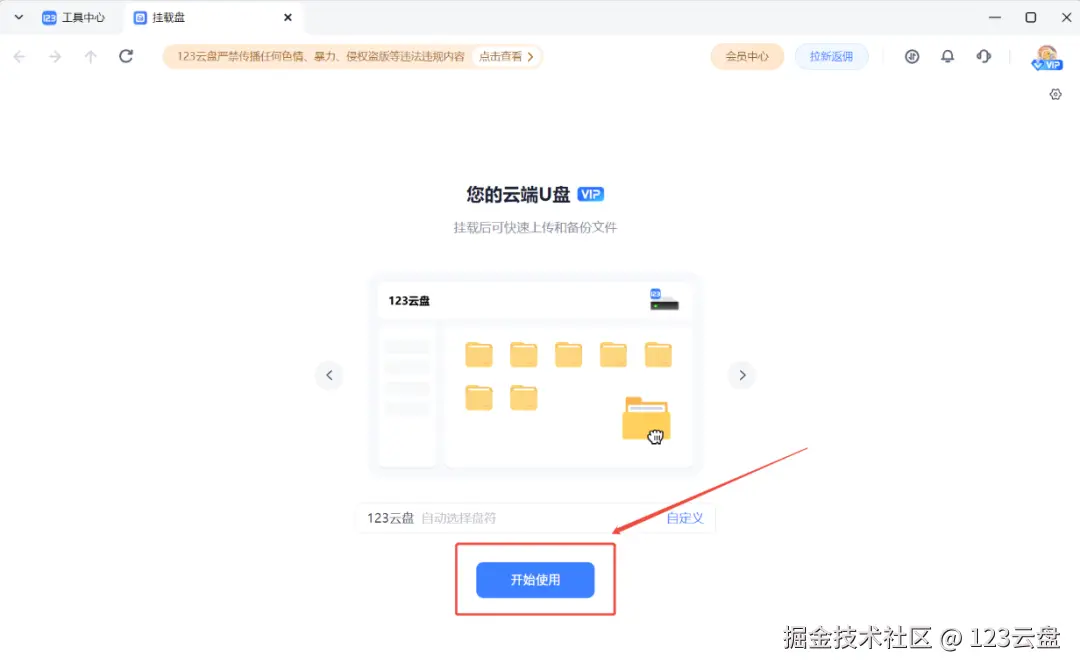Show next slide with right carousel arrow
The image size is (1080, 671).
click(742, 375)
